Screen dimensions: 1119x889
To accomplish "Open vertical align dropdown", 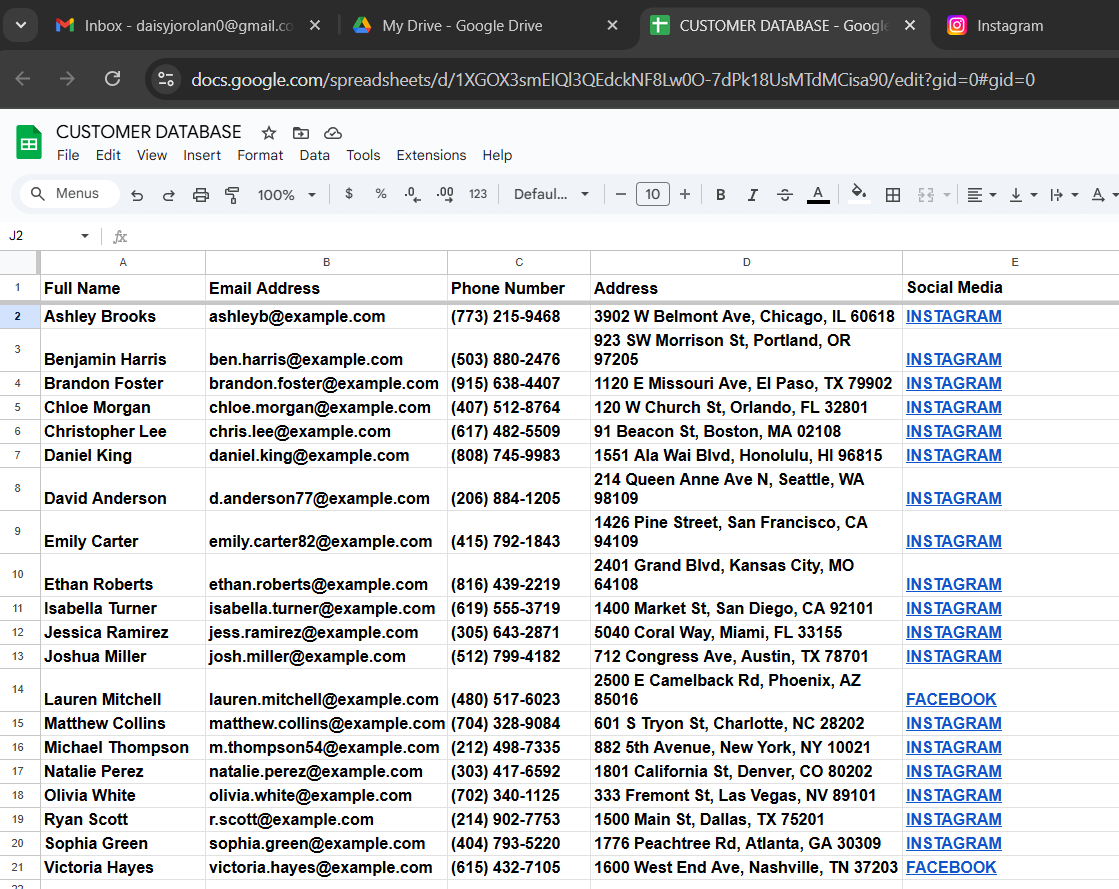I will point(1023,195).
